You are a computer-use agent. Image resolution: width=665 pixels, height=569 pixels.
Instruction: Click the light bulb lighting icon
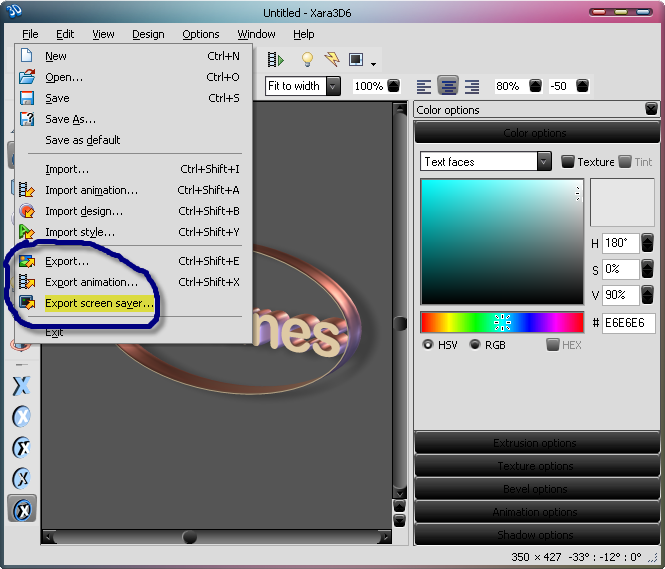pos(307,60)
